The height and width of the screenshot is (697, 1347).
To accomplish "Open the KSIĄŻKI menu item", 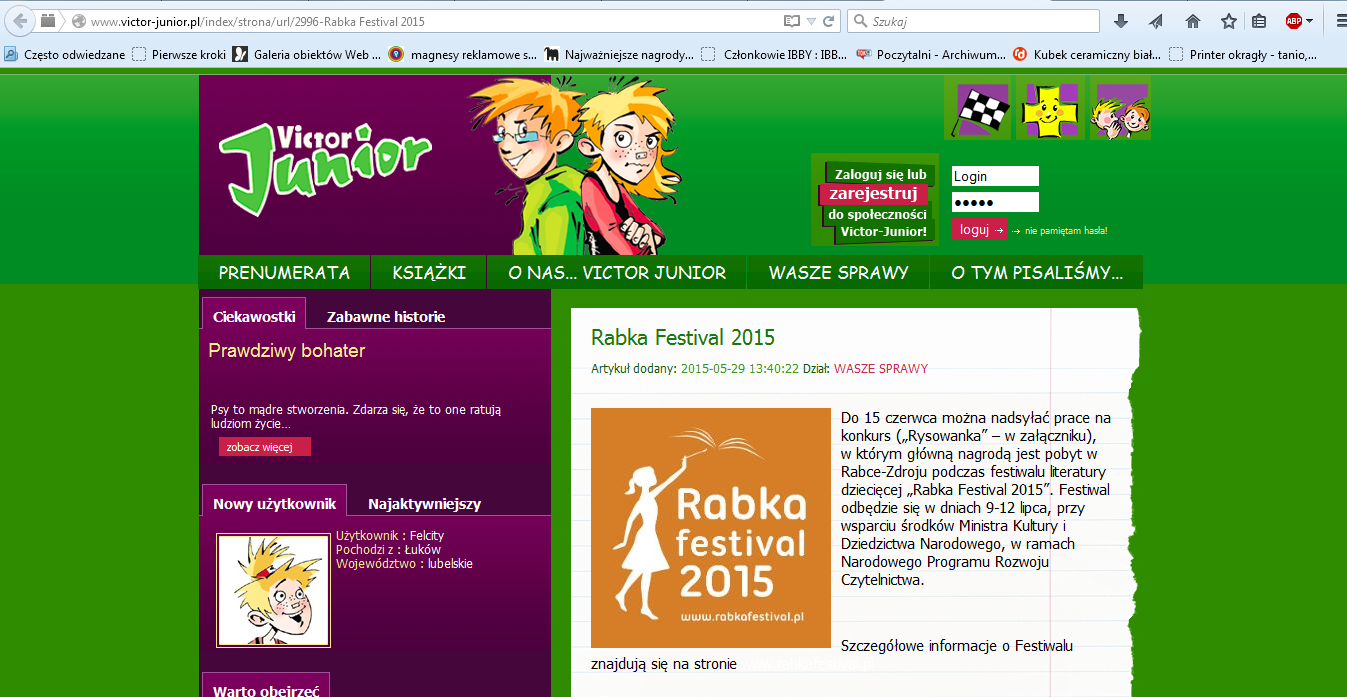I will pyautogui.click(x=429, y=272).
